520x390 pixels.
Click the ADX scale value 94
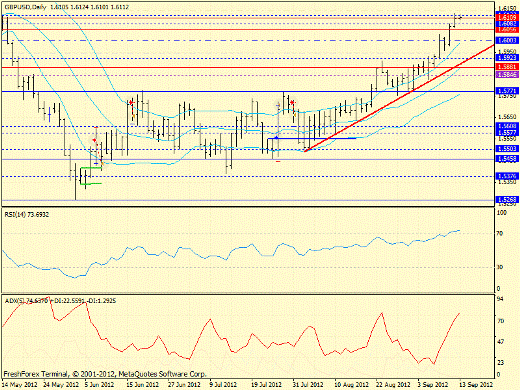500,299
